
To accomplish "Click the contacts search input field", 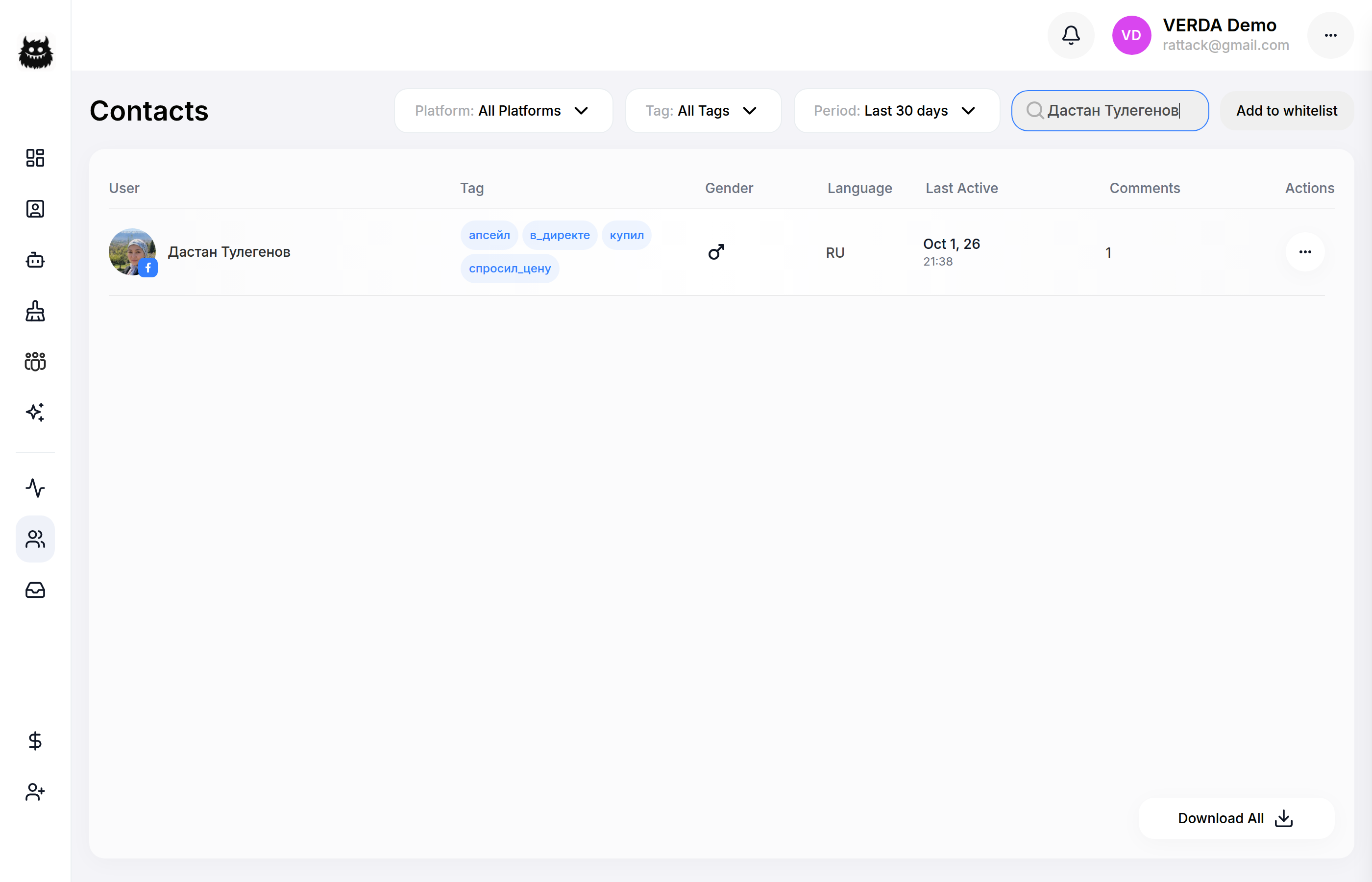I will tap(1110, 111).
